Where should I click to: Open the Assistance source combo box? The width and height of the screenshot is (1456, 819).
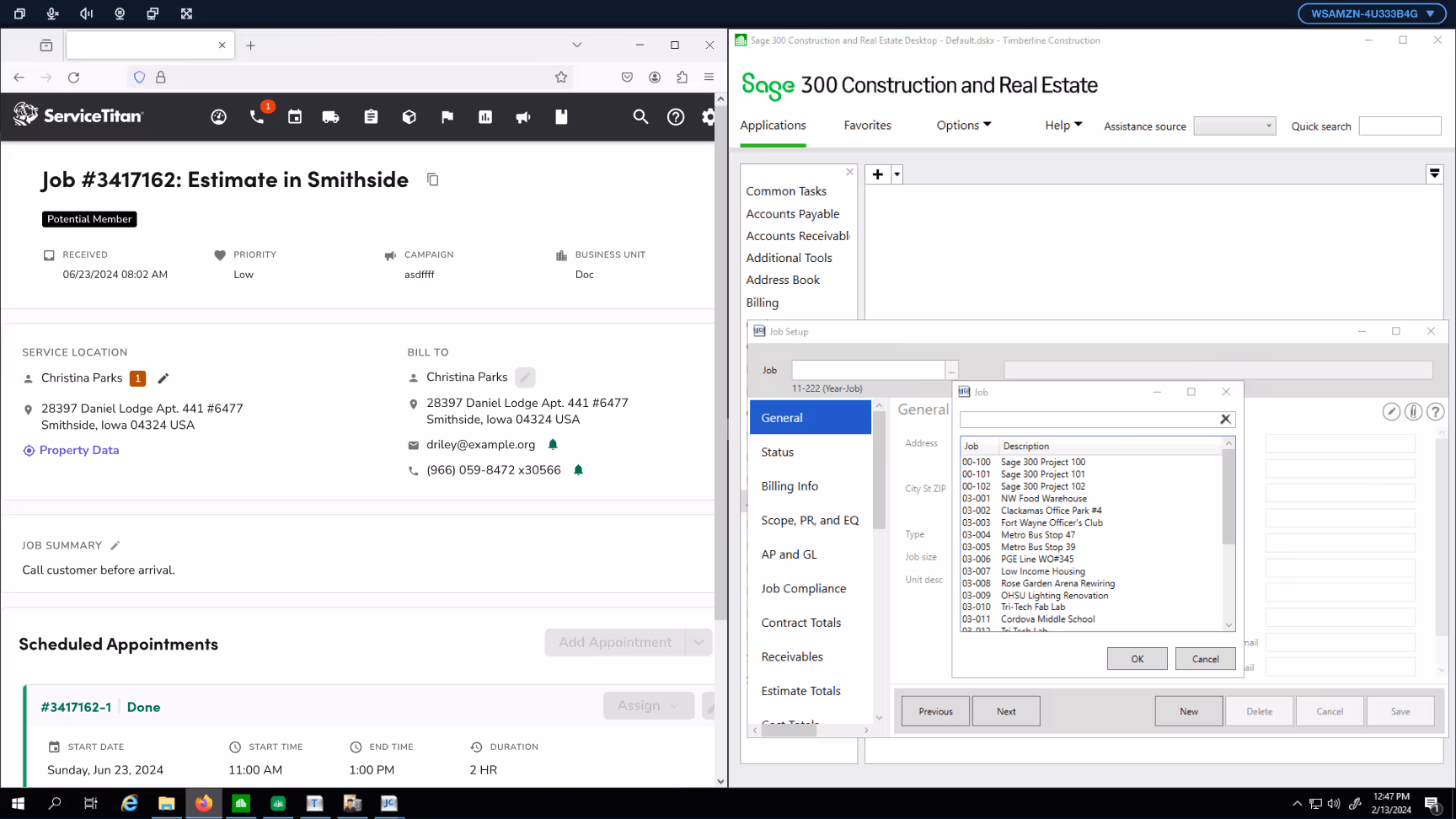click(x=1234, y=126)
